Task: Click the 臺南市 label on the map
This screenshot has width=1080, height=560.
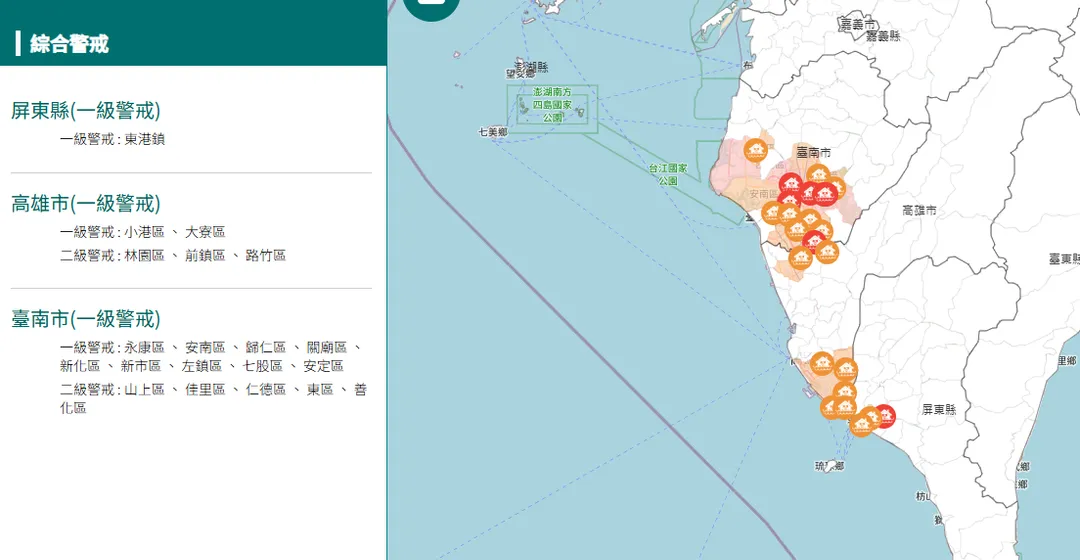Action: pos(813,152)
